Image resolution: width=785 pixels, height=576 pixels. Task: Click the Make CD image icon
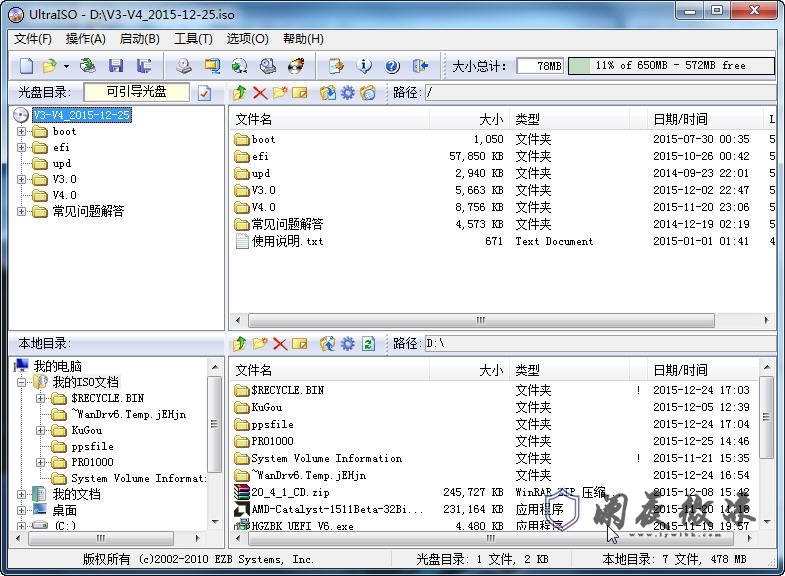184,66
